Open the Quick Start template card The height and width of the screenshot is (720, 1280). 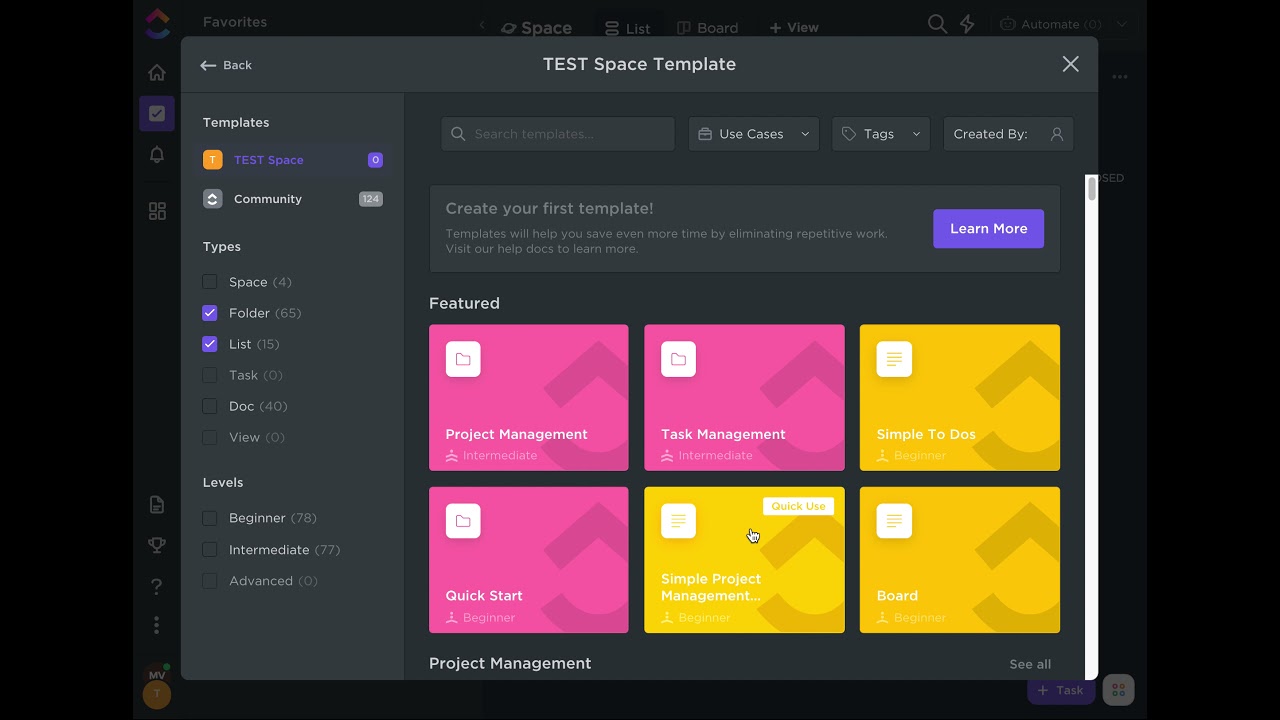pos(529,560)
